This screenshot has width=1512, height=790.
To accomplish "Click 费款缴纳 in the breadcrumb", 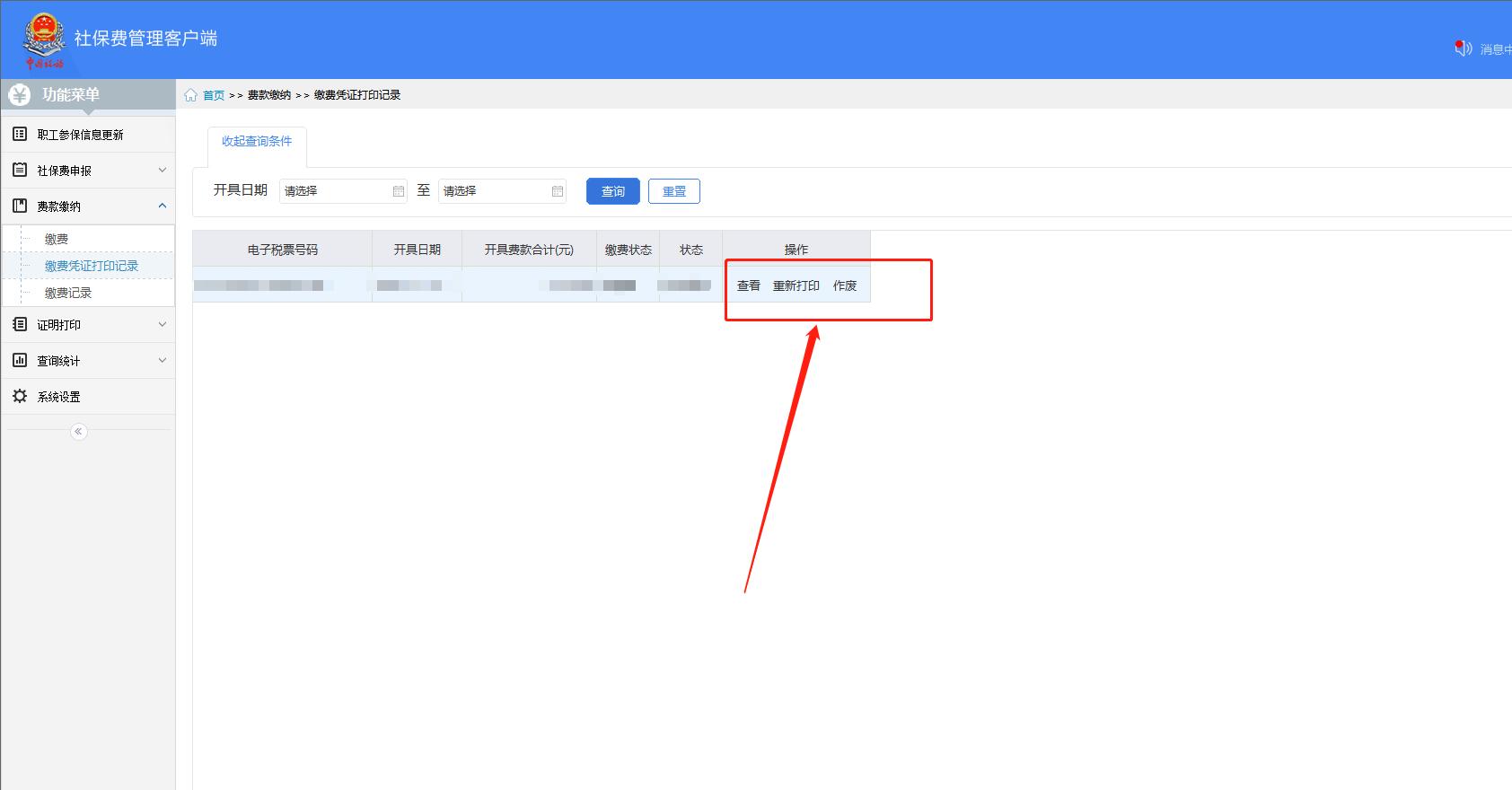I will [x=269, y=95].
